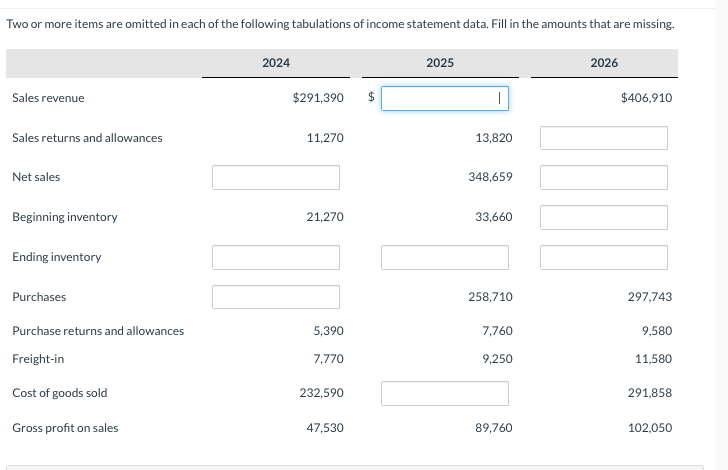The width and height of the screenshot is (728, 470).
Task: Click the 2025 column header
Action: pyautogui.click(x=440, y=63)
